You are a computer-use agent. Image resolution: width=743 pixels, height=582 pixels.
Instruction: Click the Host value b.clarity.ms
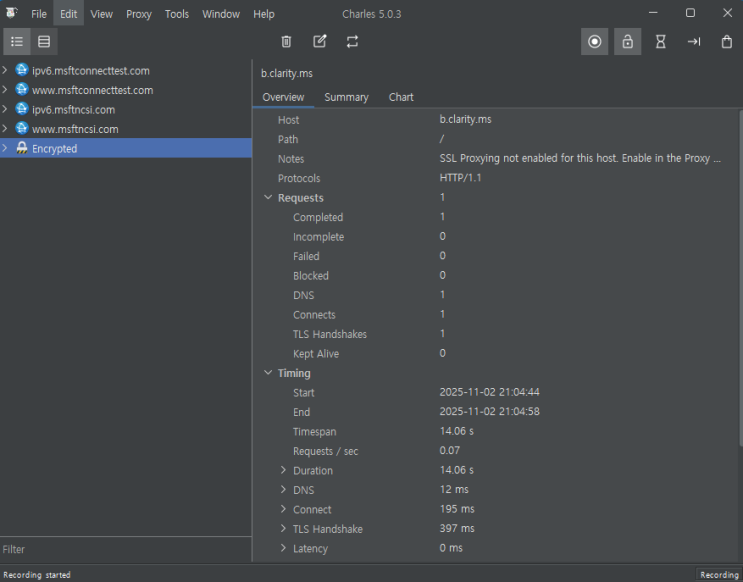[x=465, y=119]
